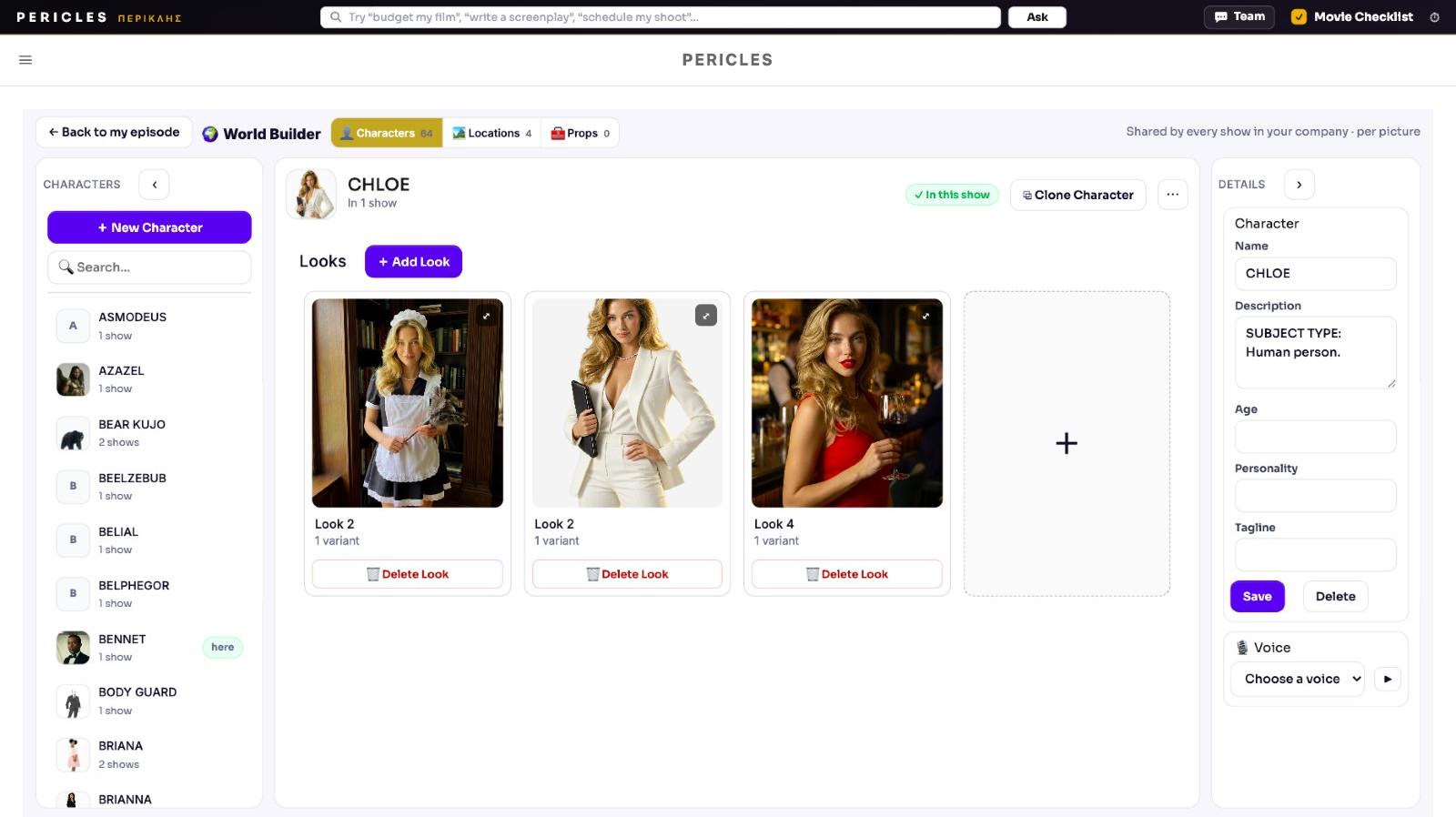Select the BEAR KUJO bear avatar
Image resolution: width=1456 pixels, height=817 pixels.
click(x=73, y=433)
